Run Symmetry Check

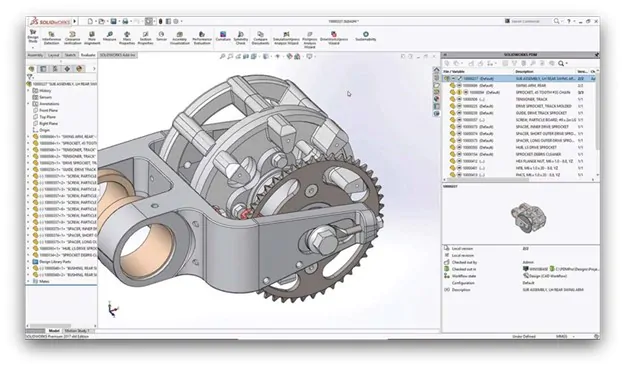pyautogui.click(x=241, y=38)
